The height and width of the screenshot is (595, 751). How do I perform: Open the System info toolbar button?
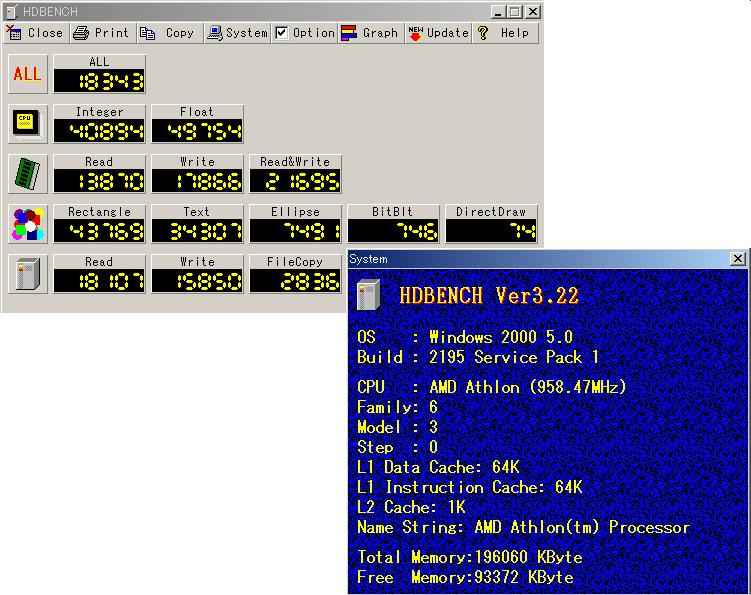coord(237,33)
